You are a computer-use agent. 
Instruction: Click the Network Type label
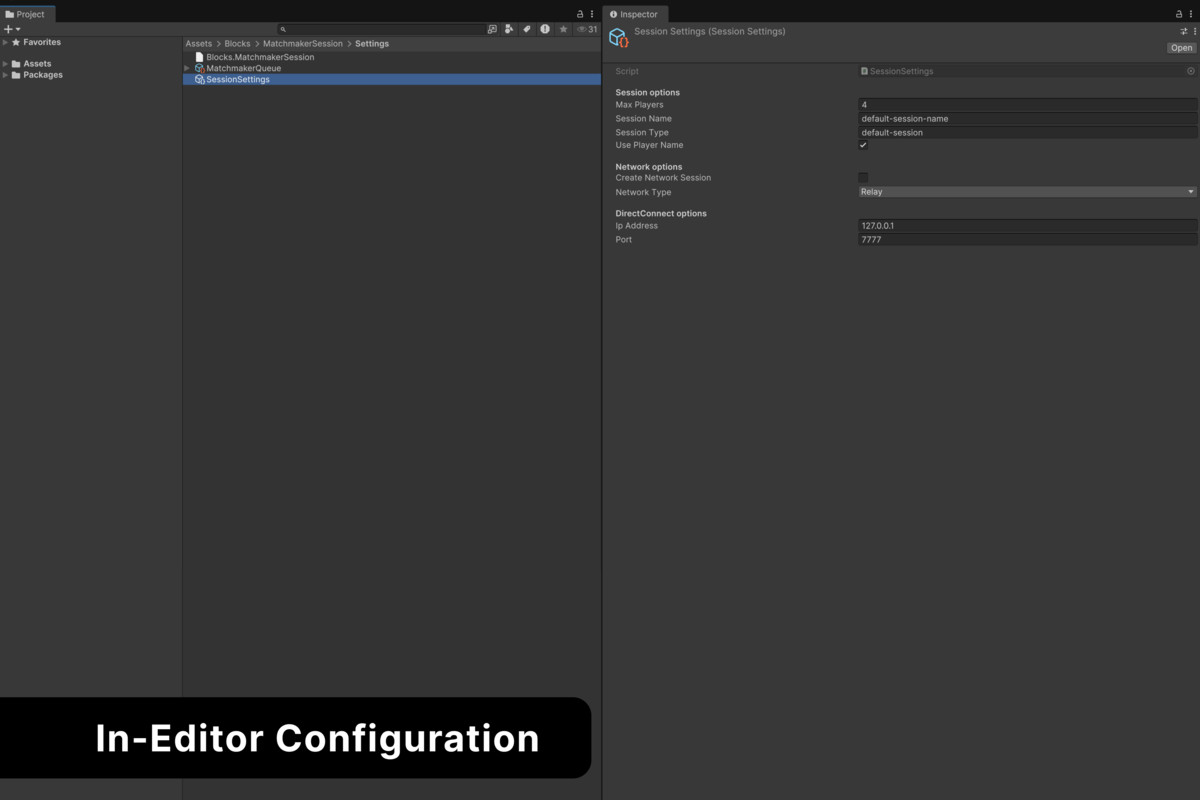coord(643,192)
